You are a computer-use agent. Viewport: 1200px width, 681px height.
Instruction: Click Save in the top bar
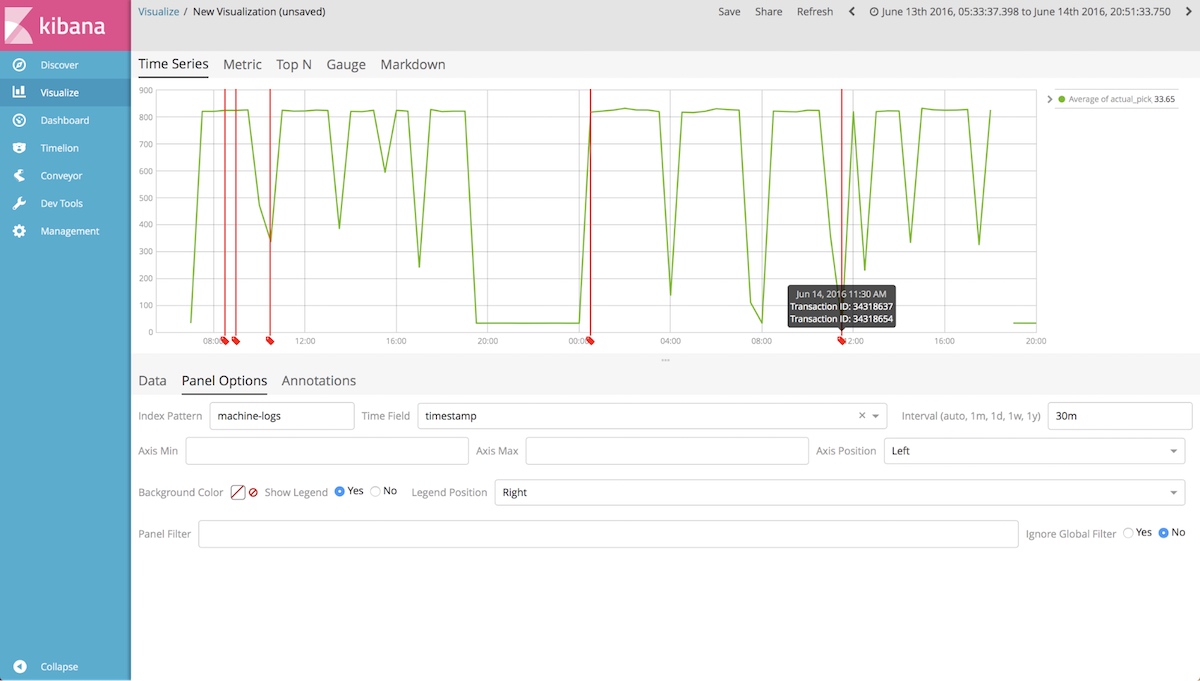click(x=729, y=12)
